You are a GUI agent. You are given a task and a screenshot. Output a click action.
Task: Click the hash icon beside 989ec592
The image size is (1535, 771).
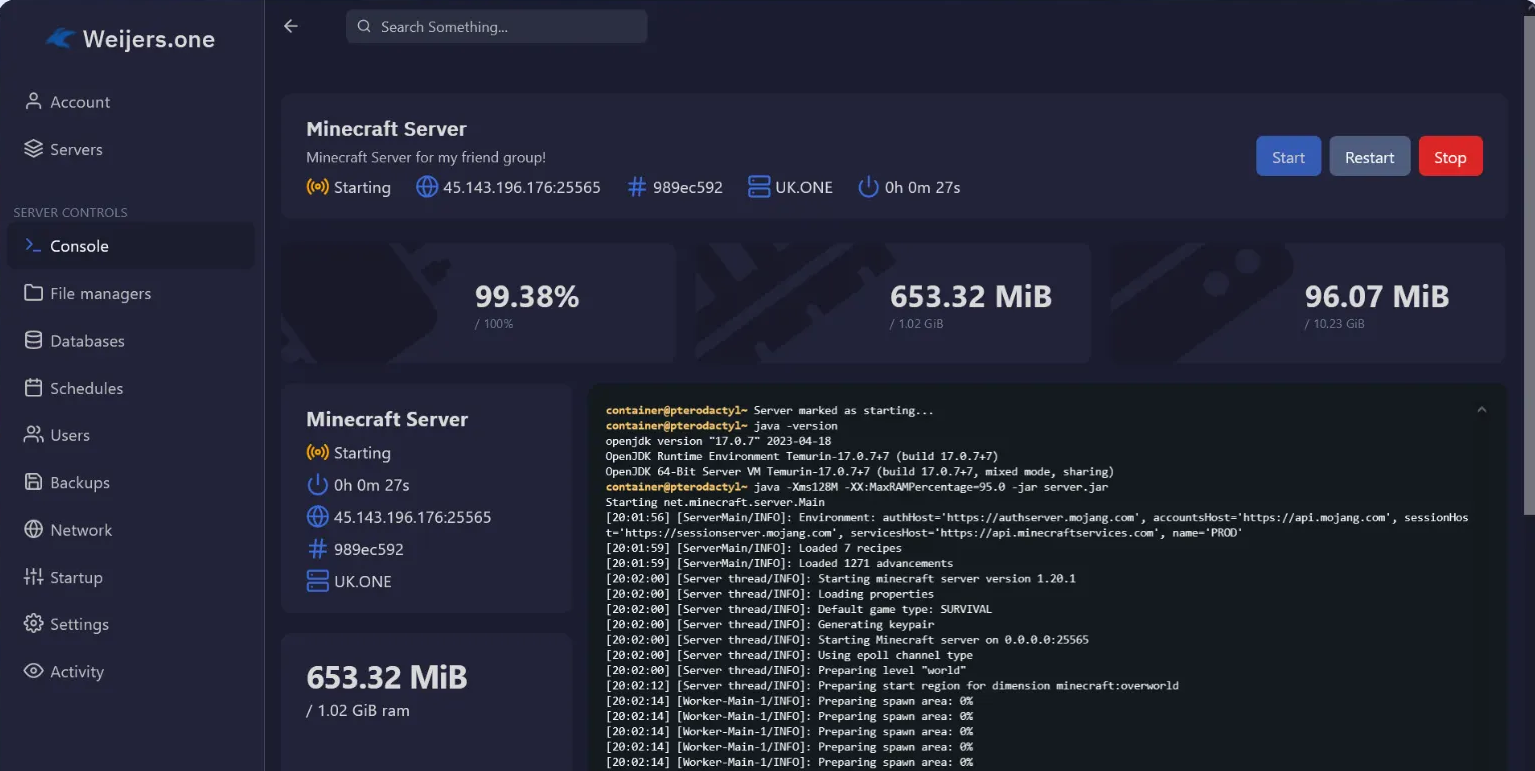coord(637,187)
